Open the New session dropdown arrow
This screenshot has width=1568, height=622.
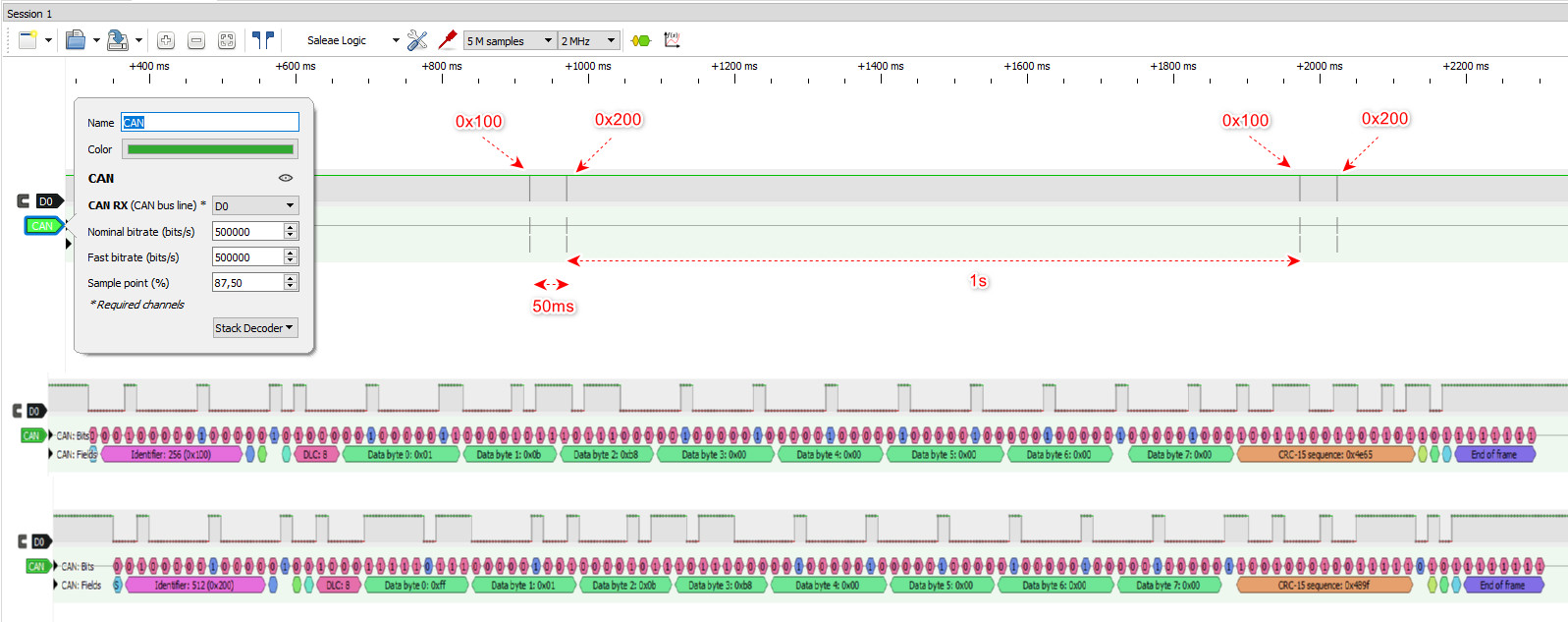point(48,40)
